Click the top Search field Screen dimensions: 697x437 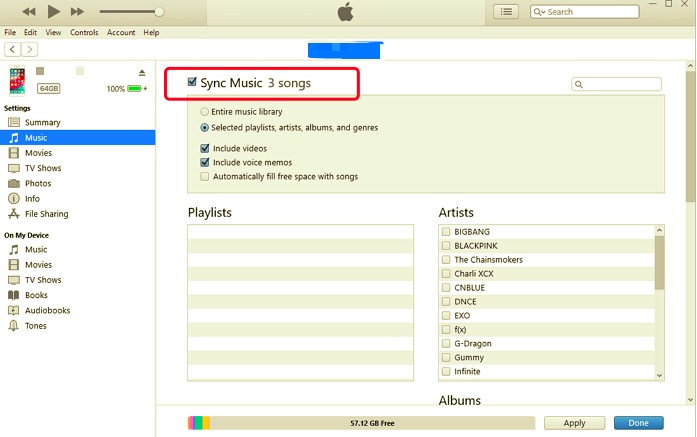[x=585, y=12]
